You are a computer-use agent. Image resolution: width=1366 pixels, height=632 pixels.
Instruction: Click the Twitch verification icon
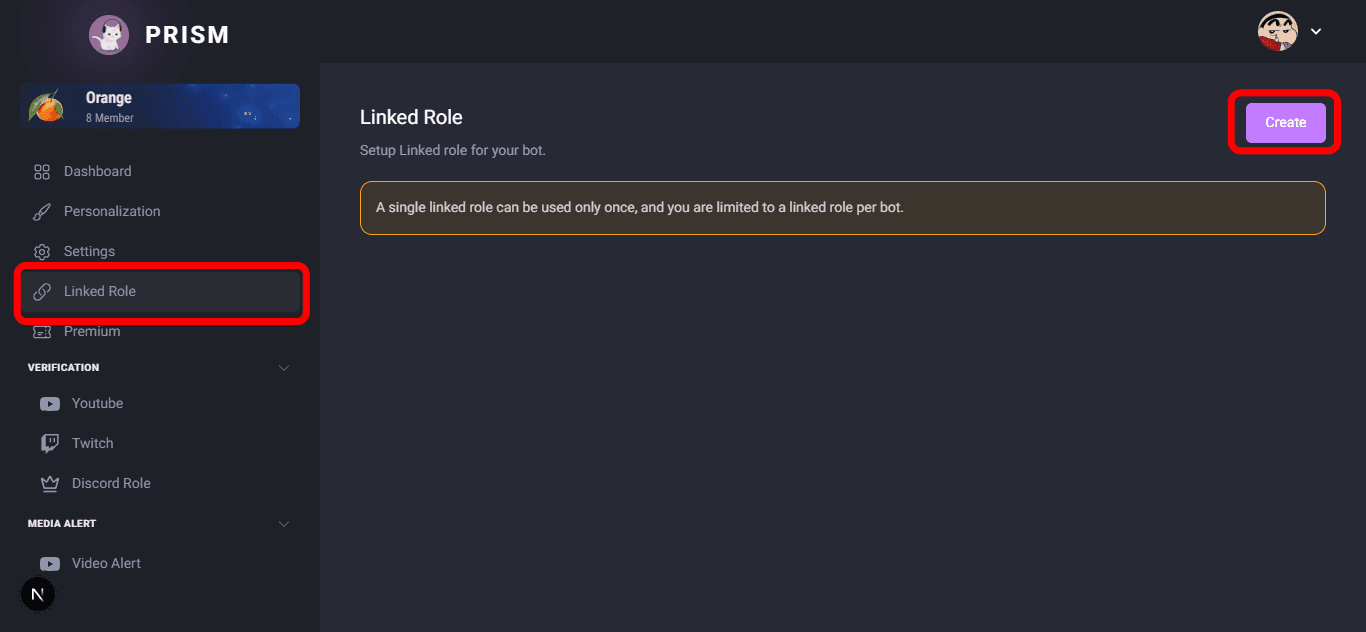coord(50,444)
